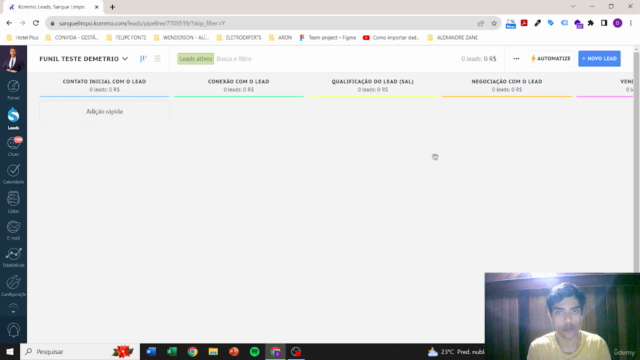
Task: Open tab search chevron
Action: coord(573,7)
